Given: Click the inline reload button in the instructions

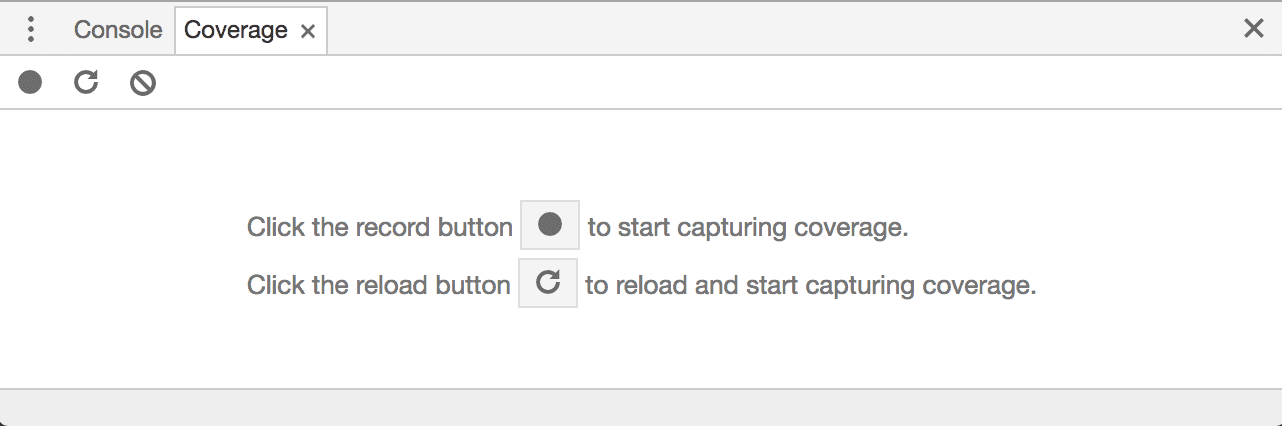Looking at the screenshot, I should 548,283.
